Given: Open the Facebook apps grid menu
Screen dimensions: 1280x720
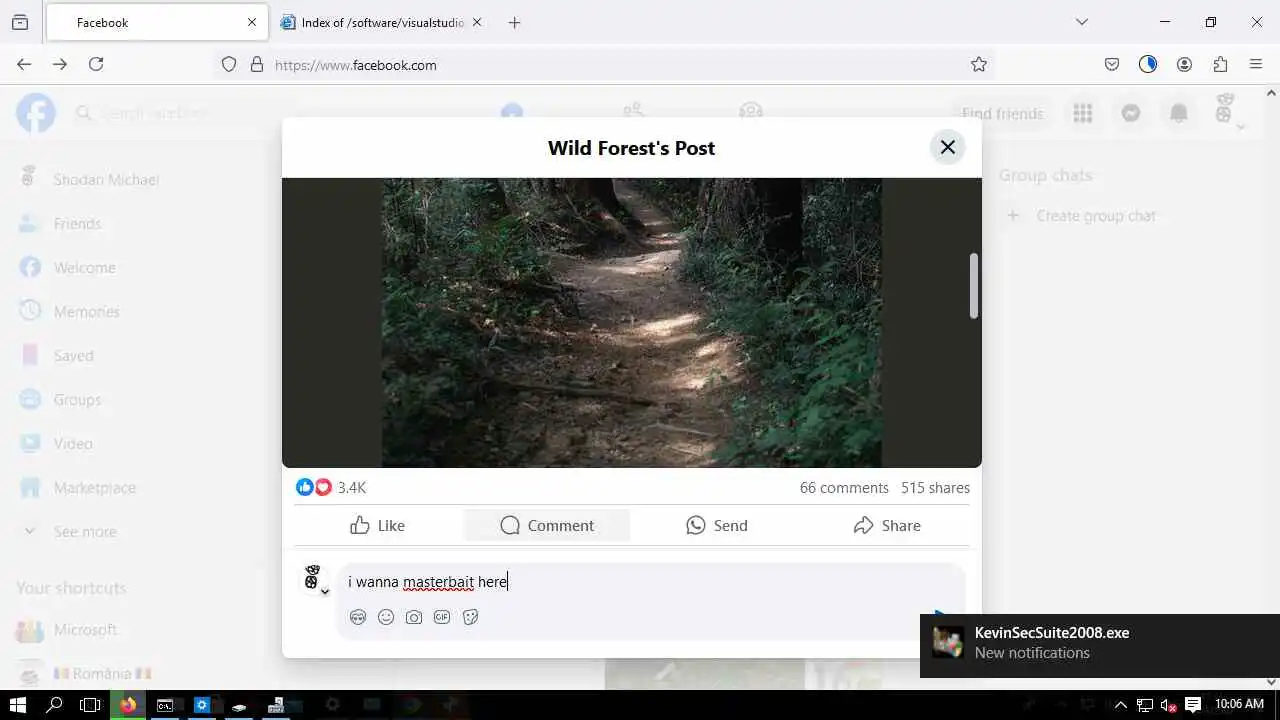Looking at the screenshot, I should point(1083,113).
